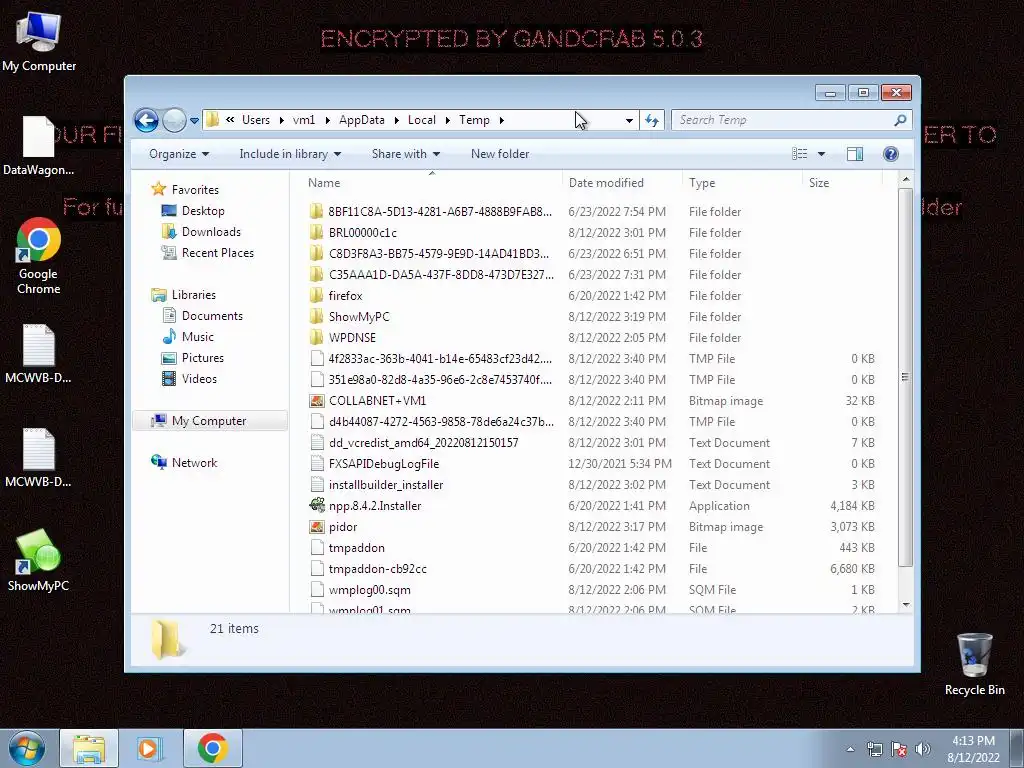Click the Refresh button beside address bar
Viewport: 1024px width, 768px height.
point(652,120)
